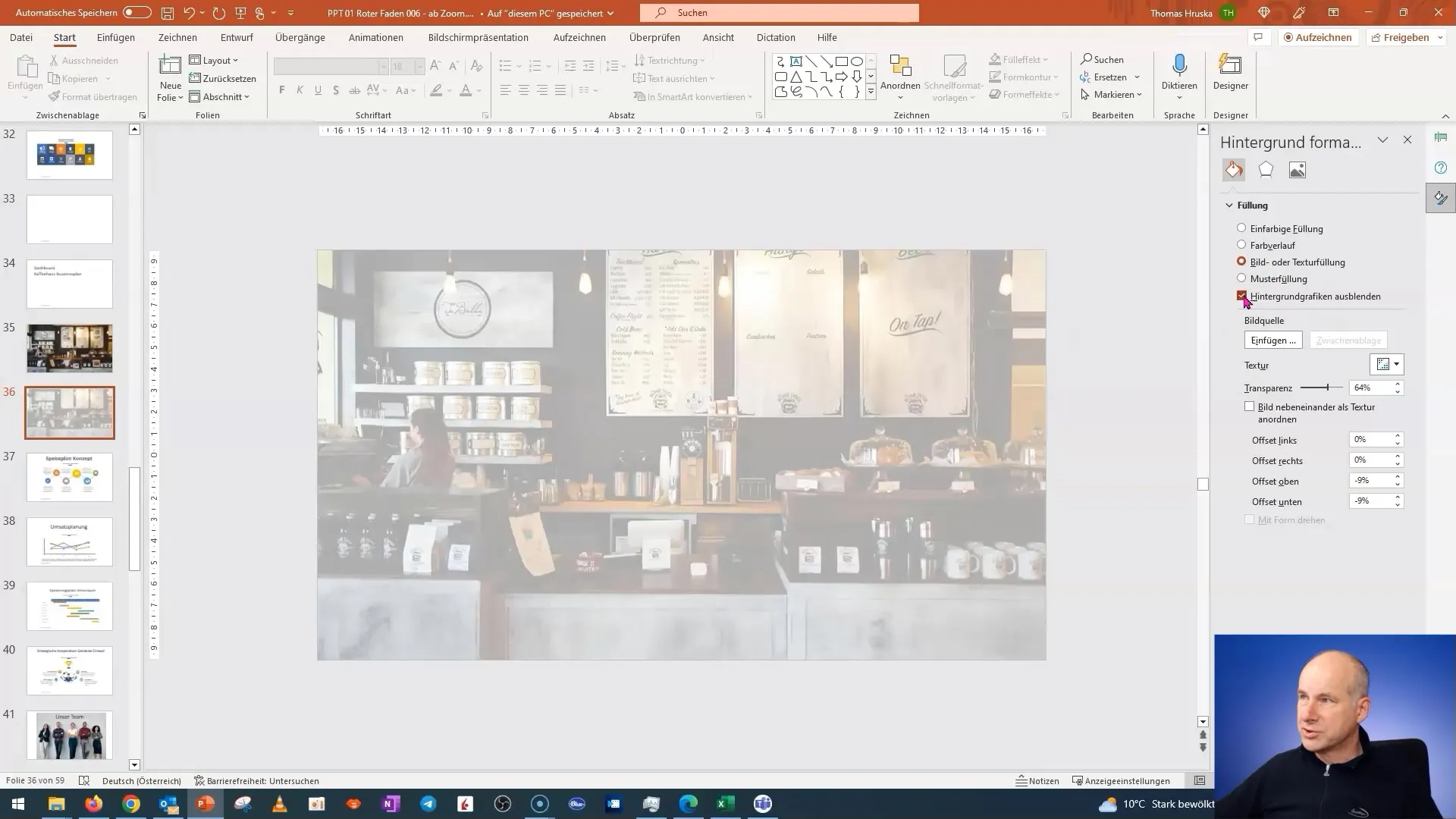Open the Animationen ribbon tab
The height and width of the screenshot is (819, 1456).
(x=376, y=37)
